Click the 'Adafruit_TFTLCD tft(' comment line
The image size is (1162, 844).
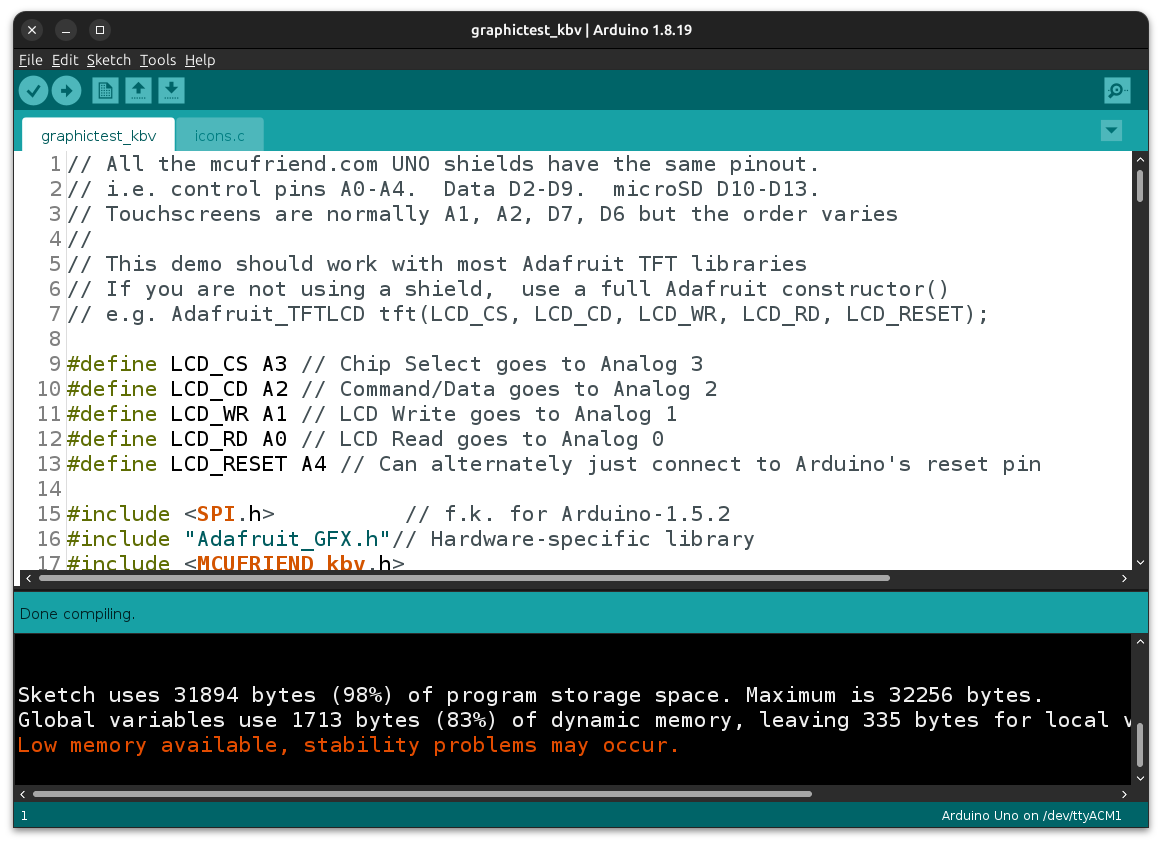click(528, 314)
